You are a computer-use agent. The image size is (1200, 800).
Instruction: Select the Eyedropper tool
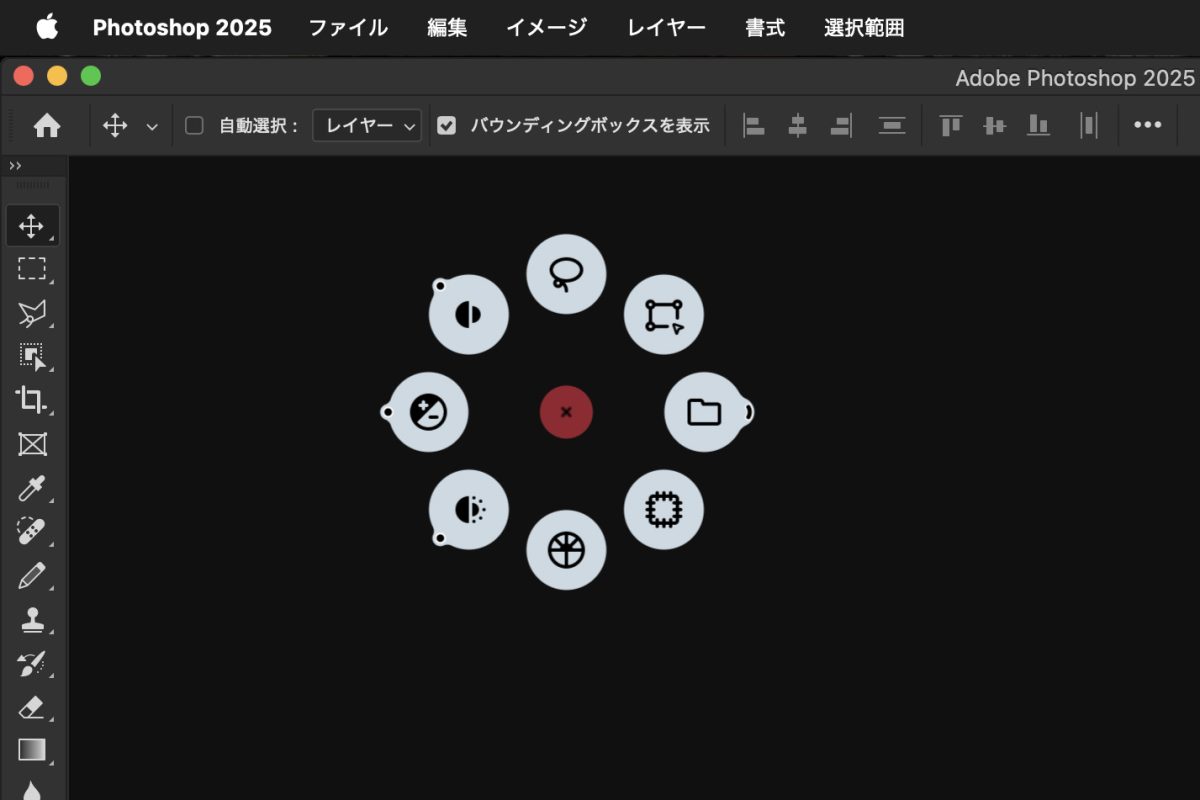[x=32, y=488]
